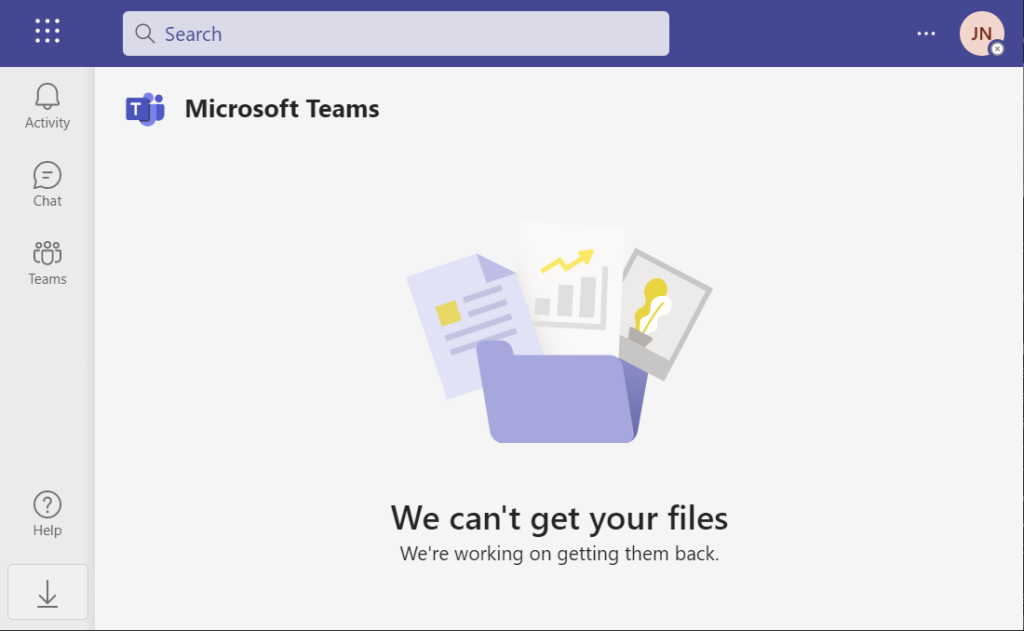Click the "We can't get your files" heading

(559, 518)
